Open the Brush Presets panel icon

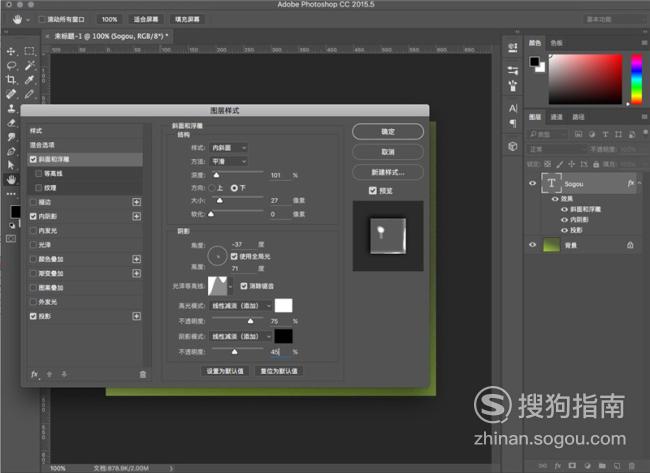pyautogui.click(x=513, y=85)
